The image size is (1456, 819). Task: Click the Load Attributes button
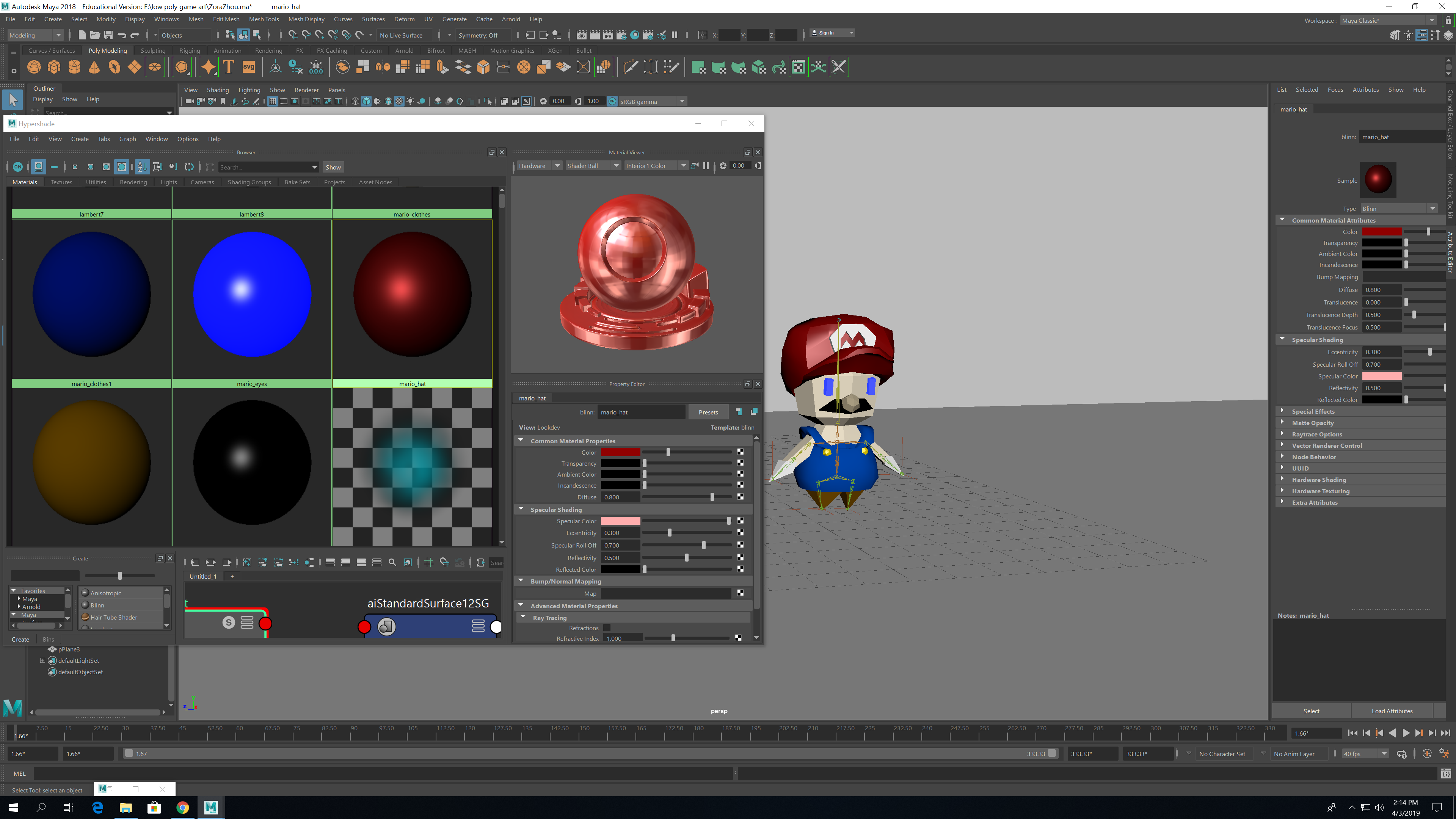pos(1392,711)
